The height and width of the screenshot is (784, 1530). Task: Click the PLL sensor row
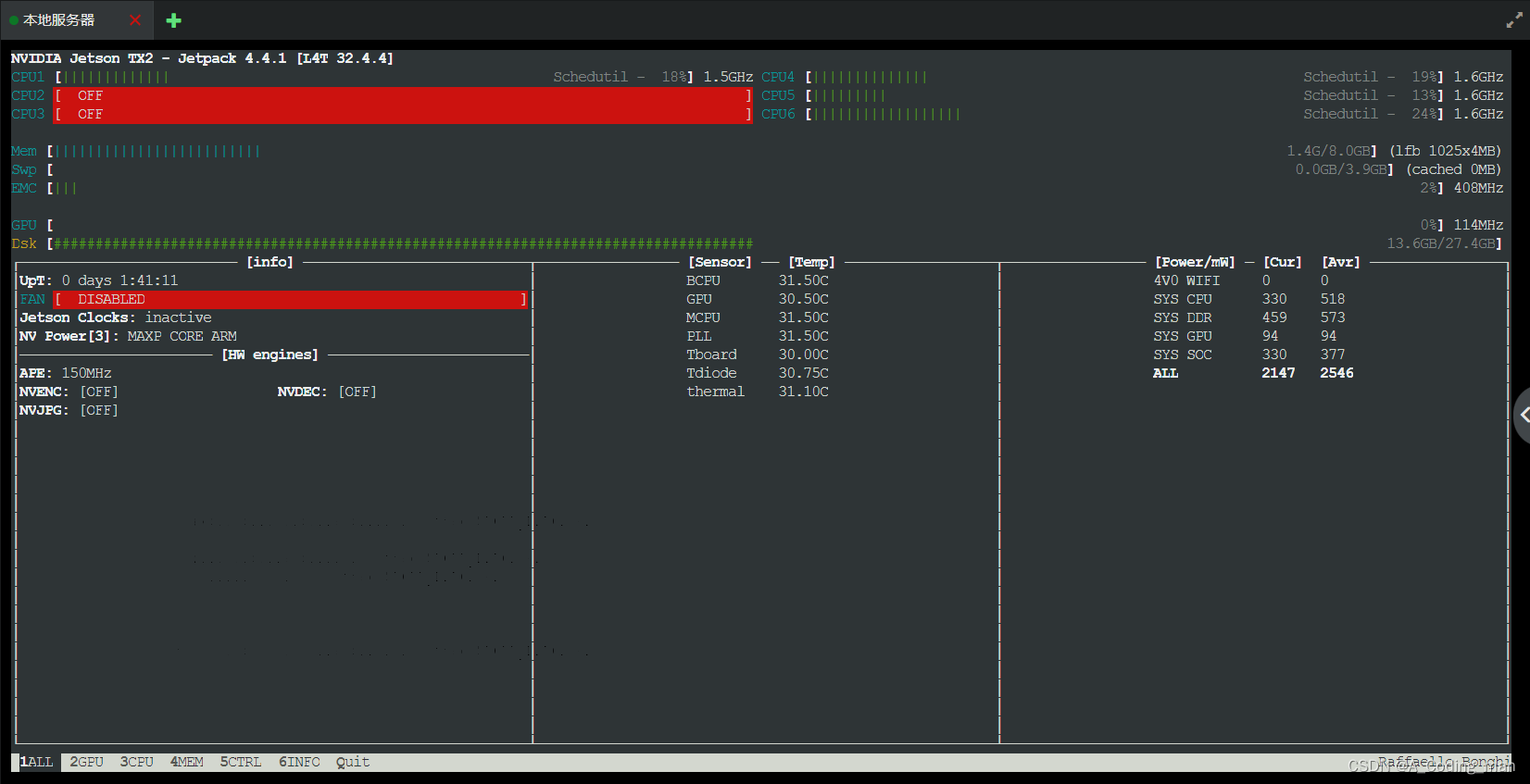click(758, 336)
